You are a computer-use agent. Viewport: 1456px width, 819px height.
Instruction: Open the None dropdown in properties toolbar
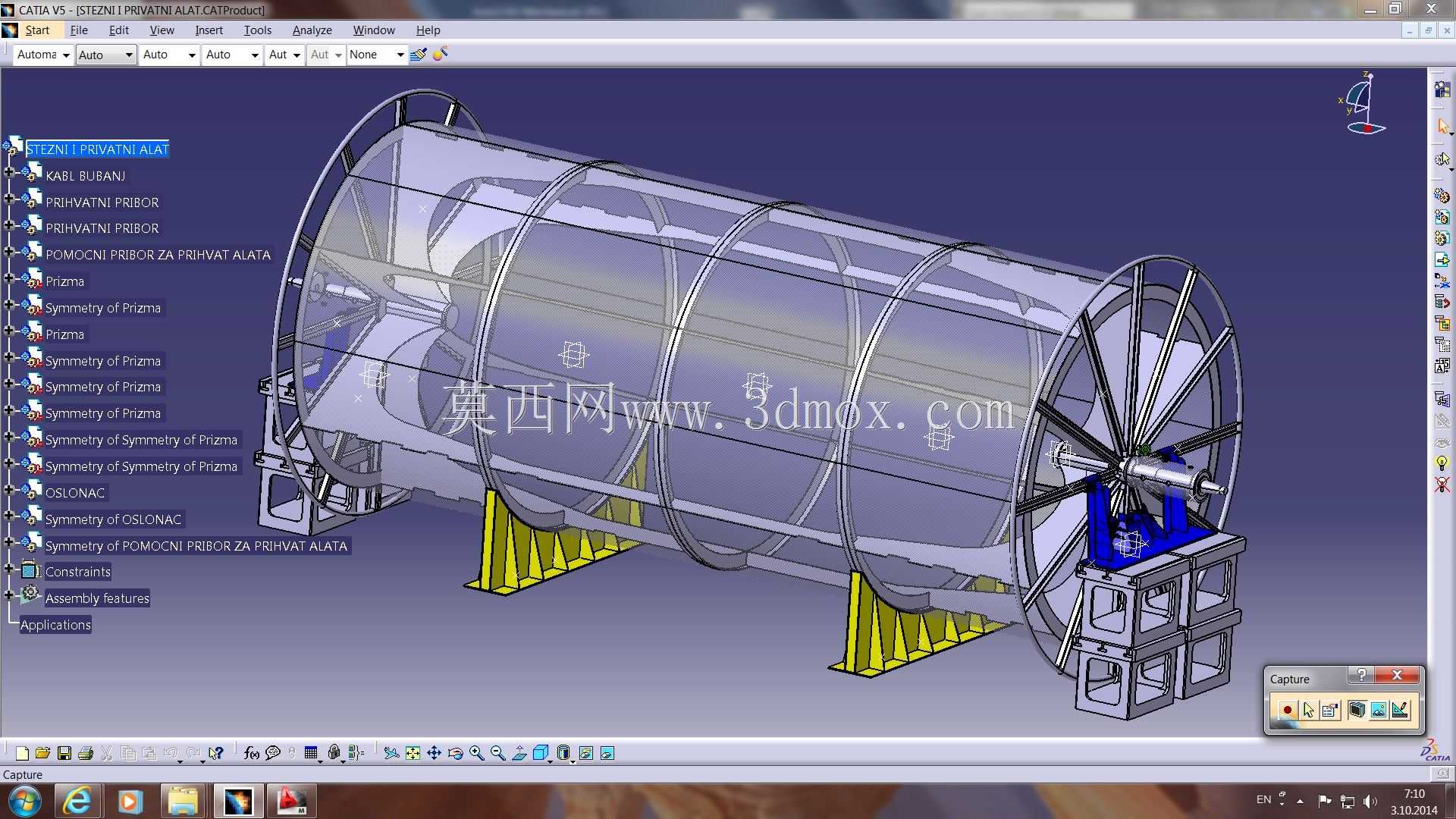pos(377,55)
